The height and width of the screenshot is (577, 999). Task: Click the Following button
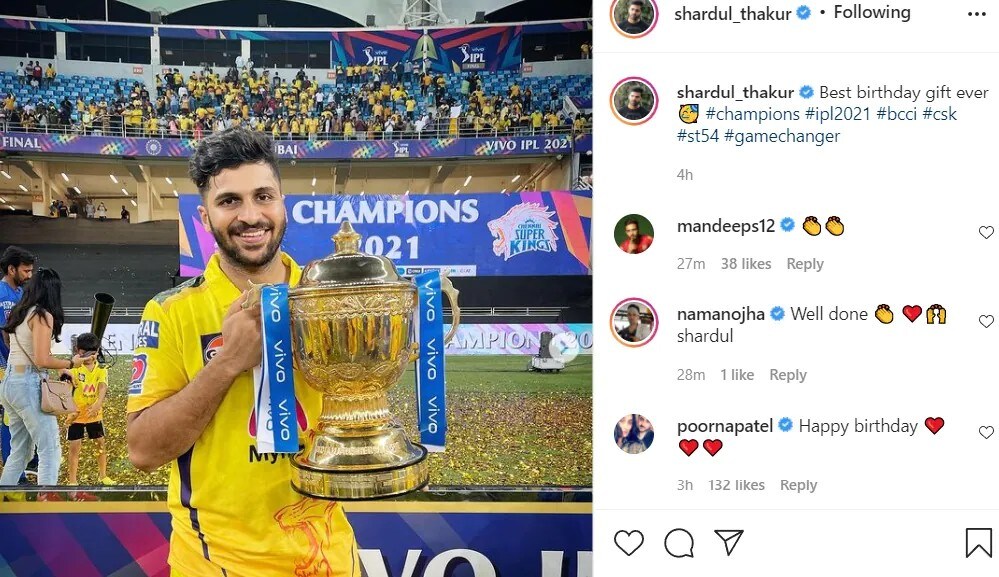[872, 12]
